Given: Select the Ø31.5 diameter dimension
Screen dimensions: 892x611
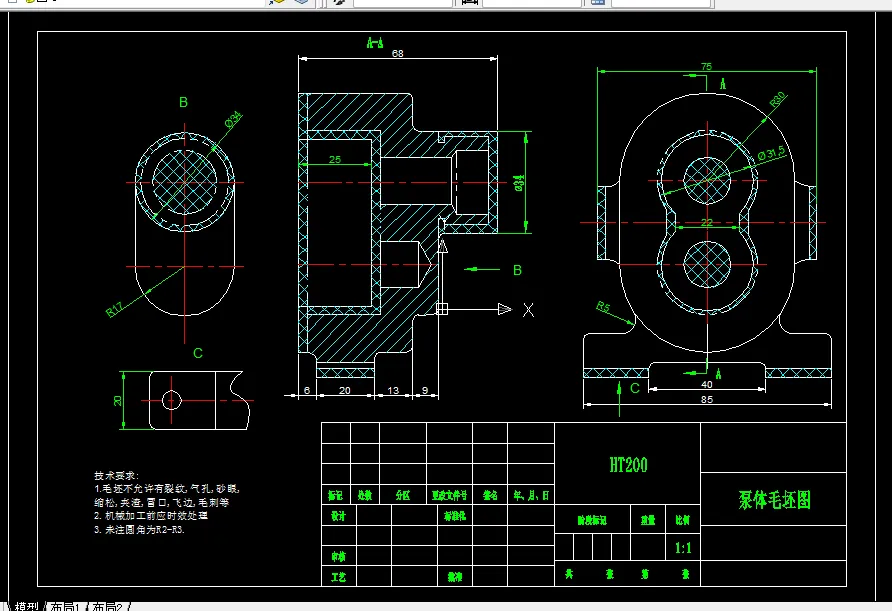Looking at the screenshot, I should pos(772,152).
